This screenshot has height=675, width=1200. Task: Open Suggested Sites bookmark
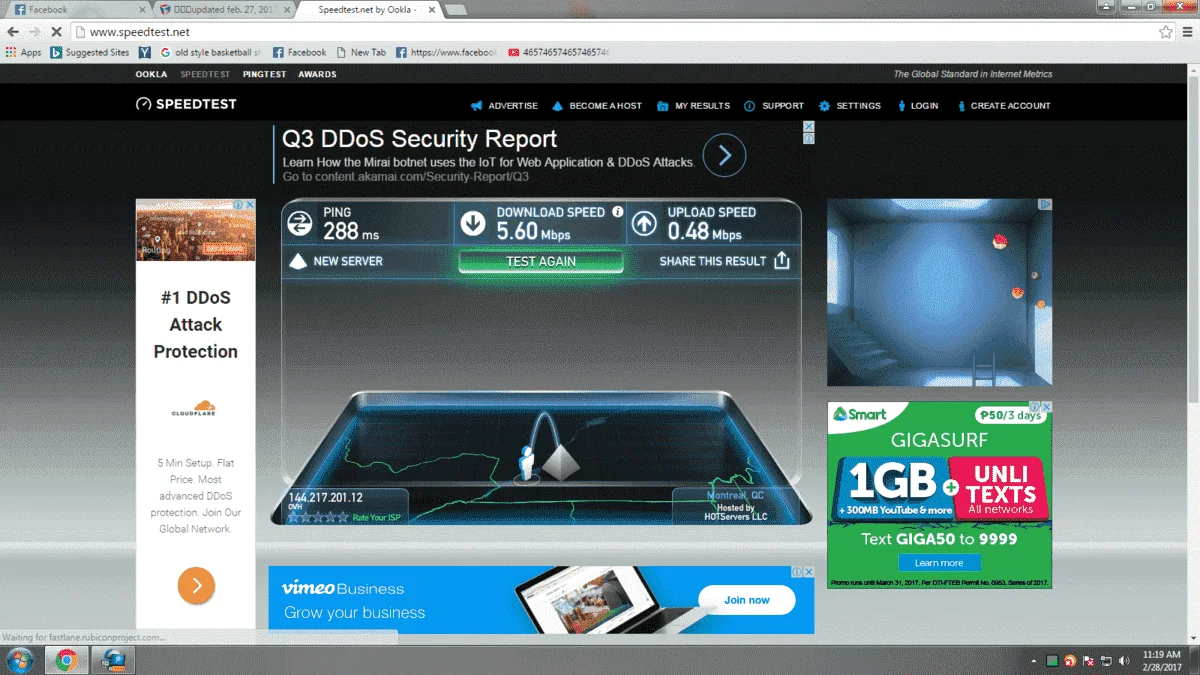91,52
